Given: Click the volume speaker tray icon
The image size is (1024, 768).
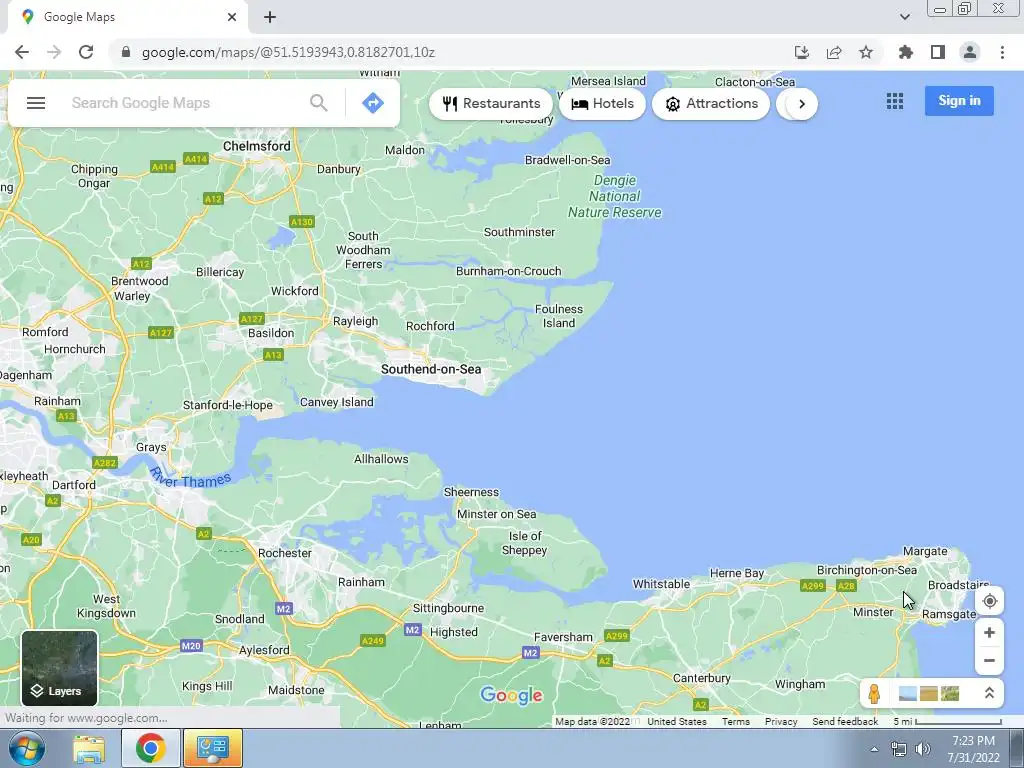Looking at the screenshot, I should pyautogui.click(x=923, y=749).
